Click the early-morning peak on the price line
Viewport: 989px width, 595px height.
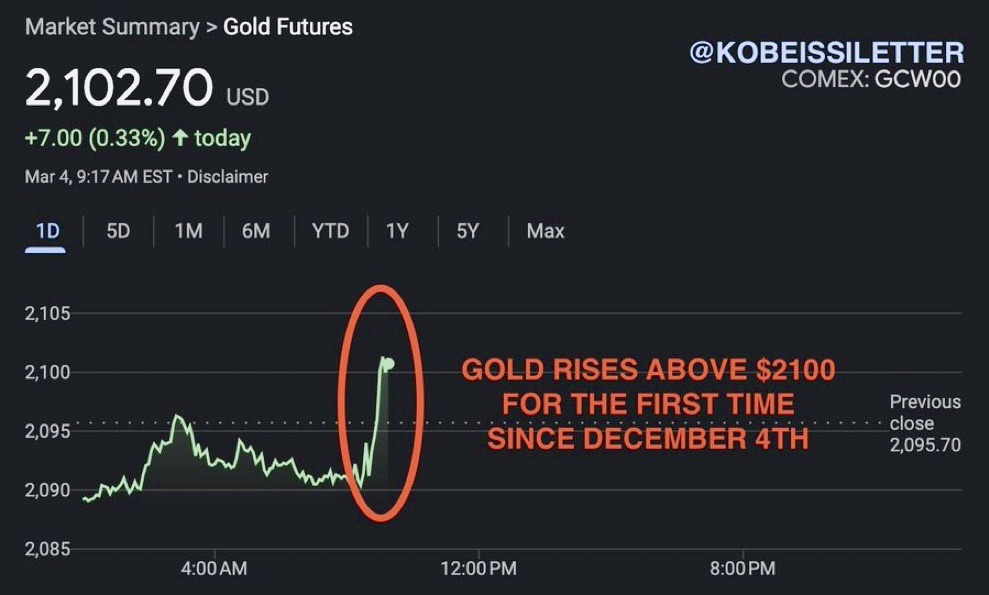[x=176, y=417]
